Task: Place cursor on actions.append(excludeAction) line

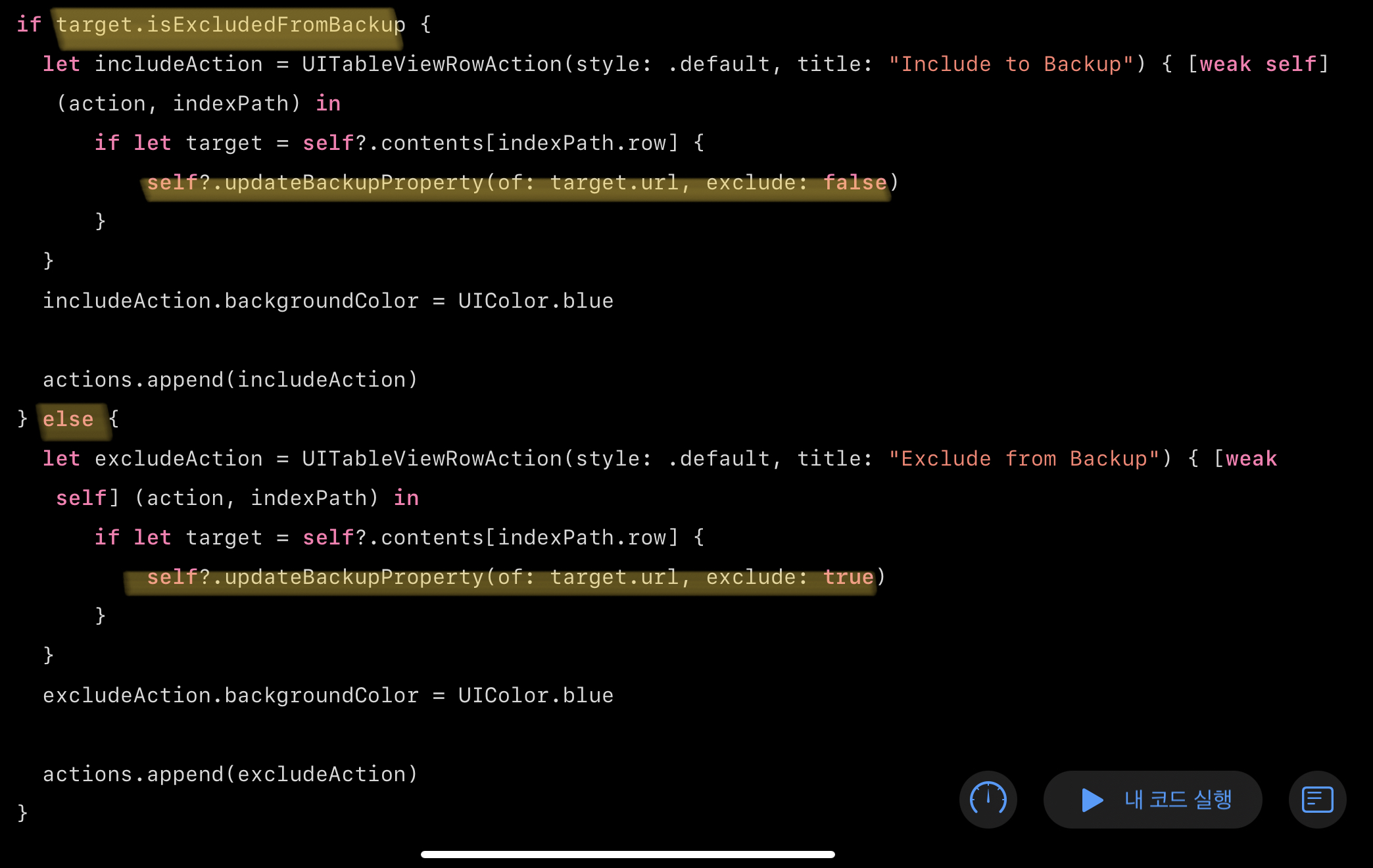Action: pyautogui.click(x=230, y=775)
